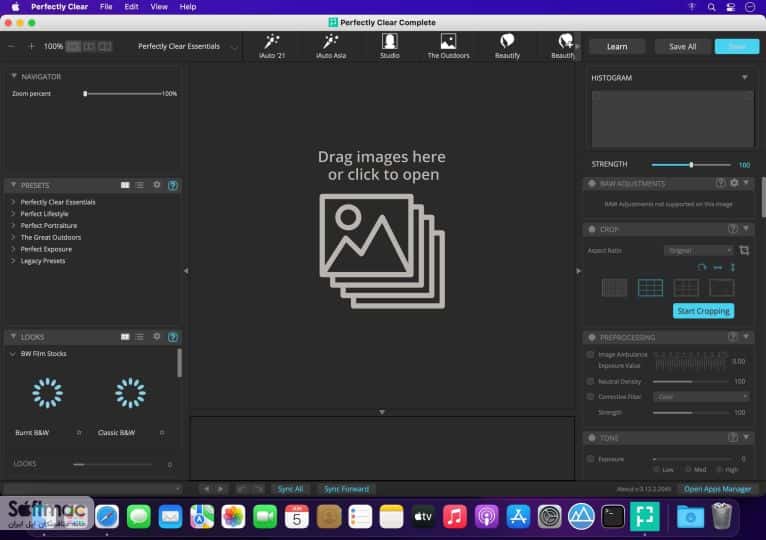
Task: Expand the Perfect Portraiture preset group
Action: point(13,225)
